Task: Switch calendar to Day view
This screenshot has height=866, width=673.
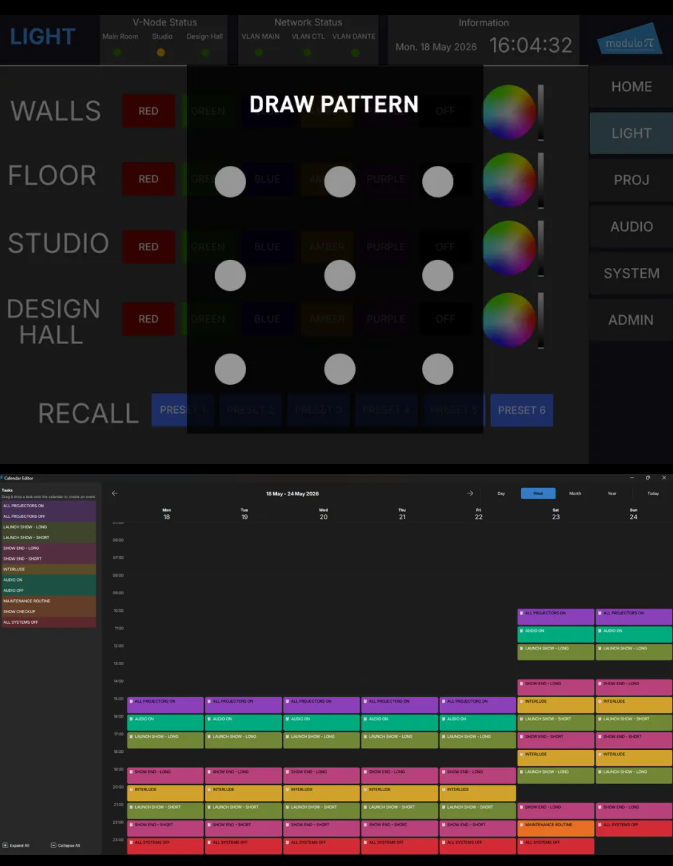Action: (501, 493)
